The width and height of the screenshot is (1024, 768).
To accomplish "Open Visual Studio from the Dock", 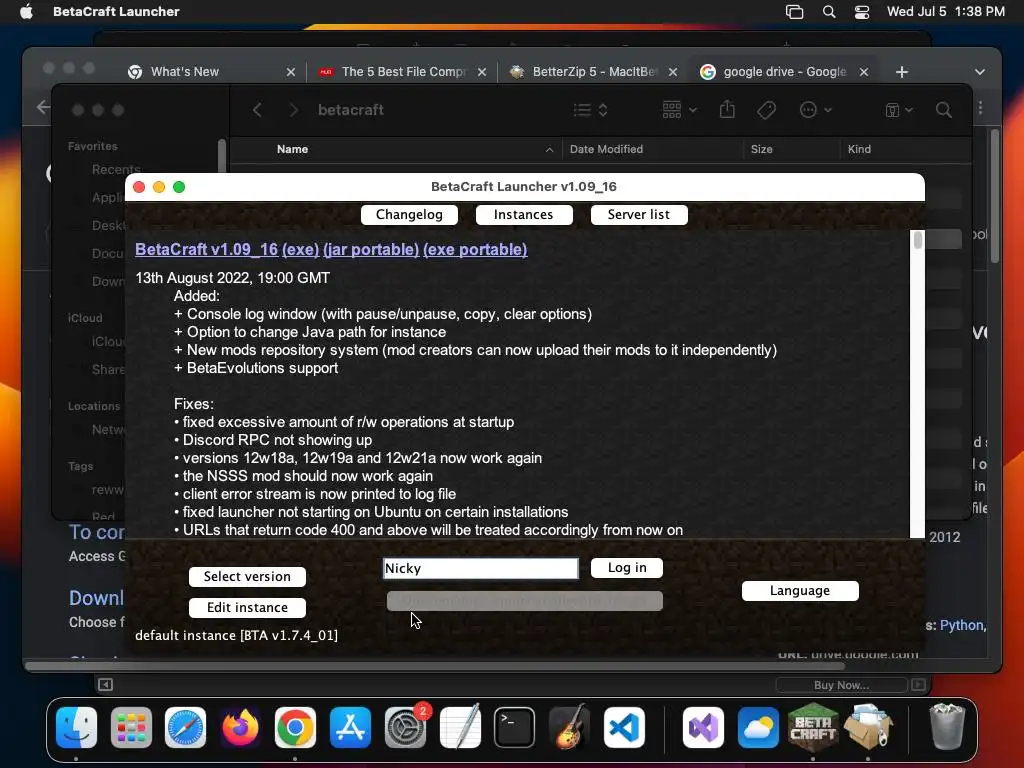I will coord(703,728).
